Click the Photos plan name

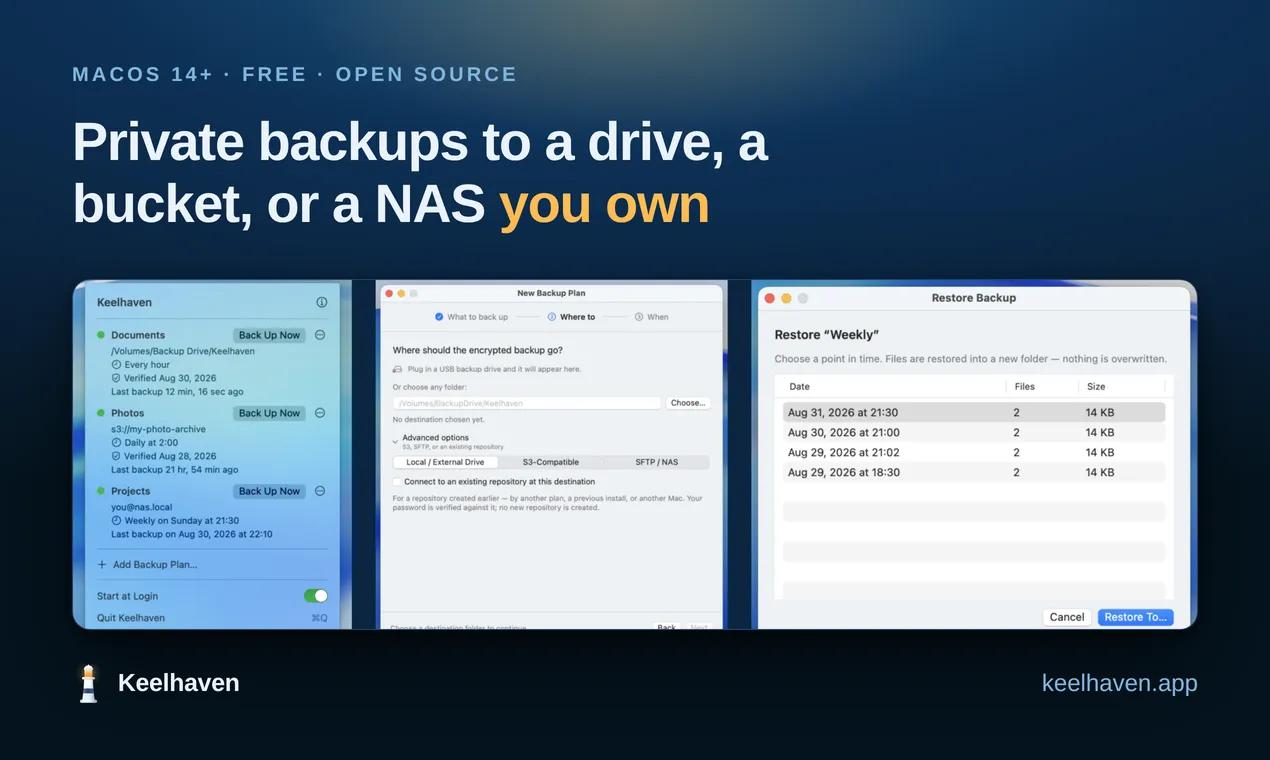point(127,413)
